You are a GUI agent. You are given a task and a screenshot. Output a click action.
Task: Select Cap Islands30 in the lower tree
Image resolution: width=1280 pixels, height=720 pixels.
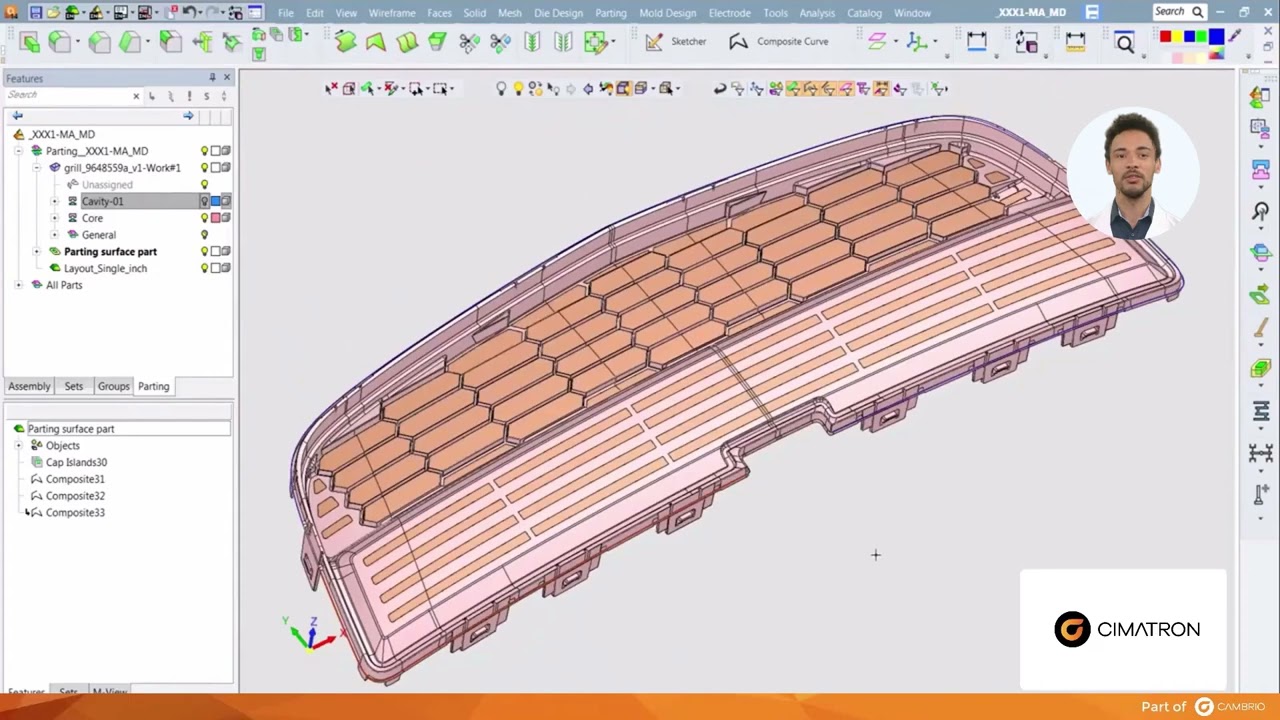pyautogui.click(x=76, y=462)
